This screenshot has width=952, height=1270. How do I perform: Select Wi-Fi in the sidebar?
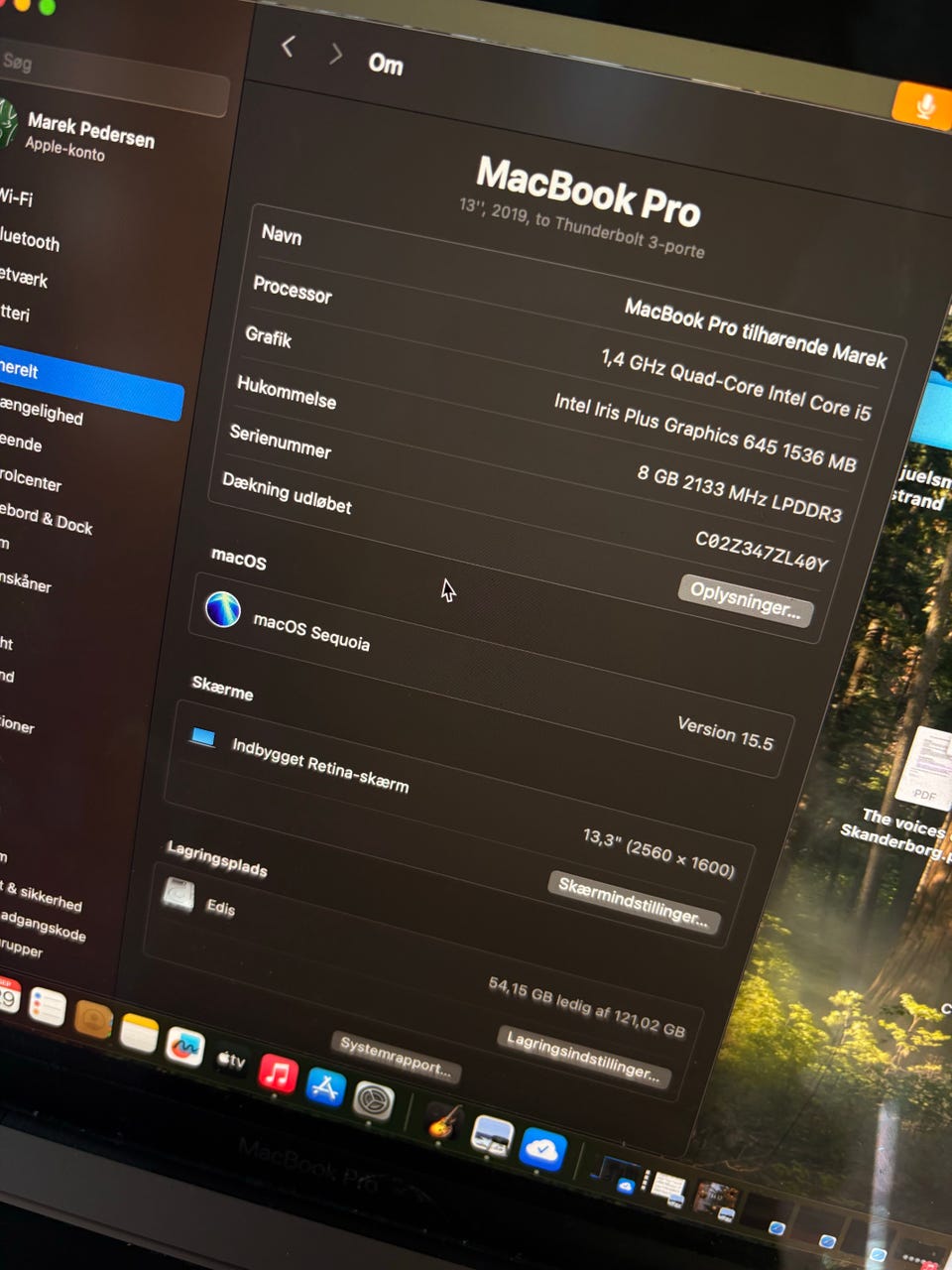click(x=17, y=196)
